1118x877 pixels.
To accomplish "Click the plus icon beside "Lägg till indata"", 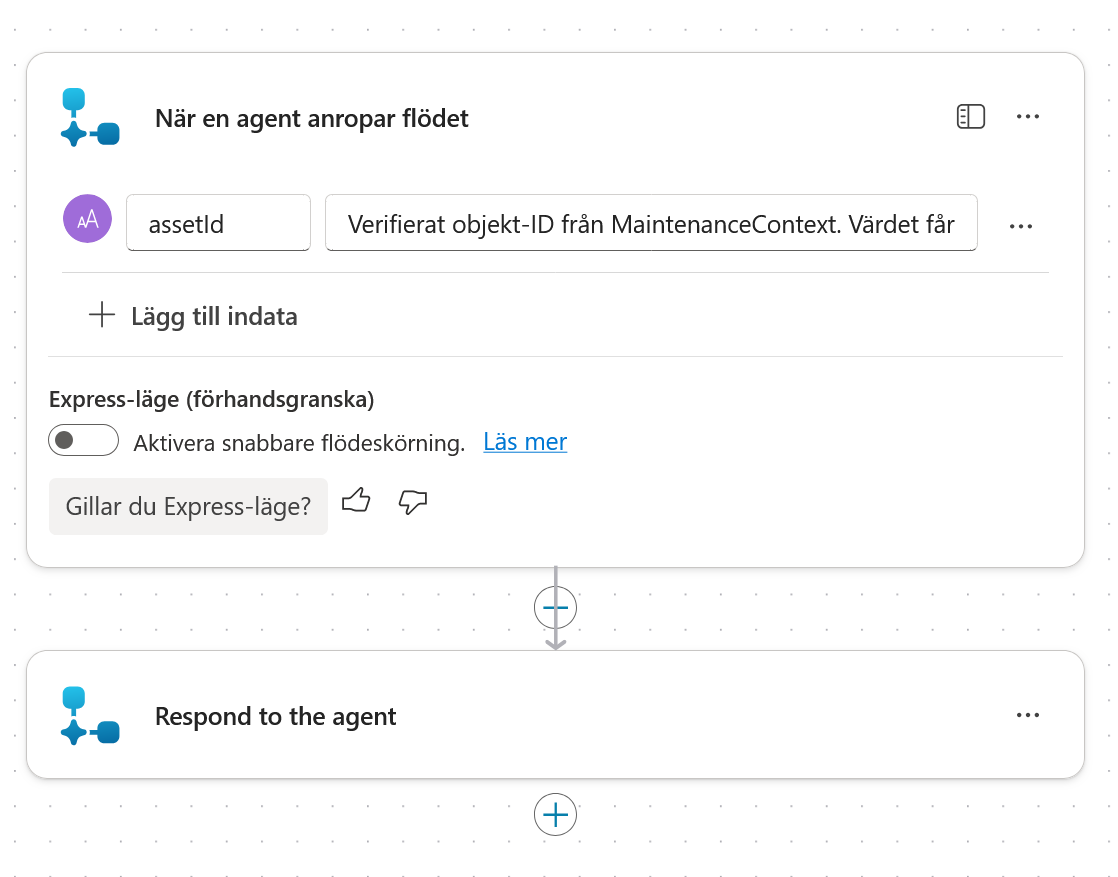I will [102, 314].
